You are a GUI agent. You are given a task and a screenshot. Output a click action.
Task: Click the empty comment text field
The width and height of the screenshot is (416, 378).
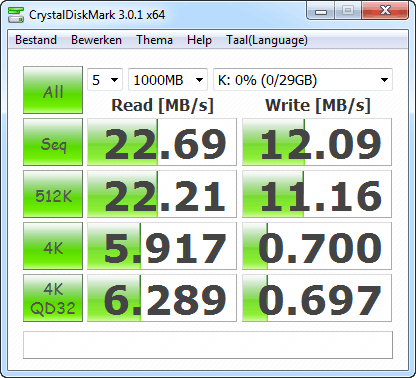coord(208,345)
